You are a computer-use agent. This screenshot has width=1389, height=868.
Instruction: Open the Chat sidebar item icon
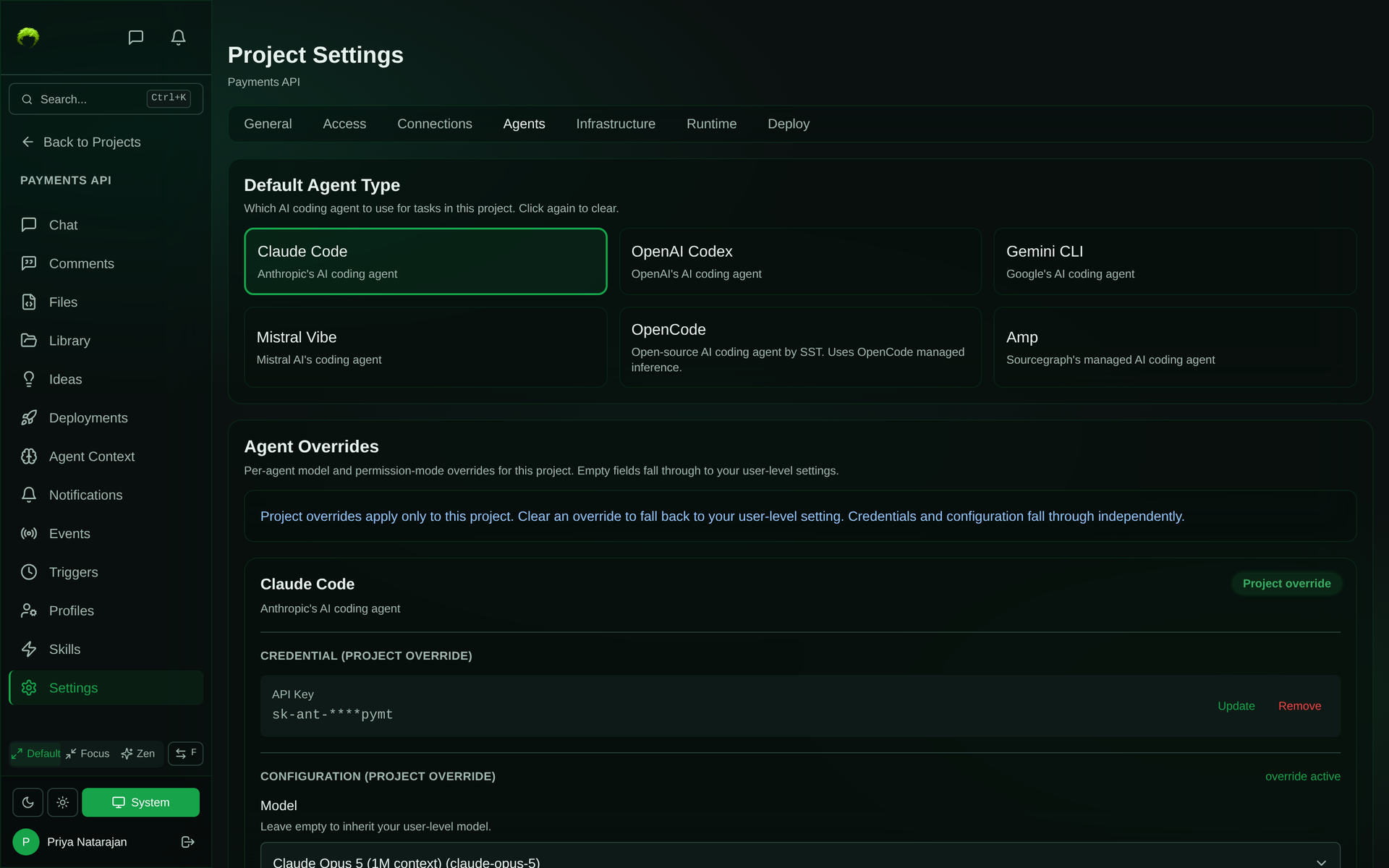point(29,225)
